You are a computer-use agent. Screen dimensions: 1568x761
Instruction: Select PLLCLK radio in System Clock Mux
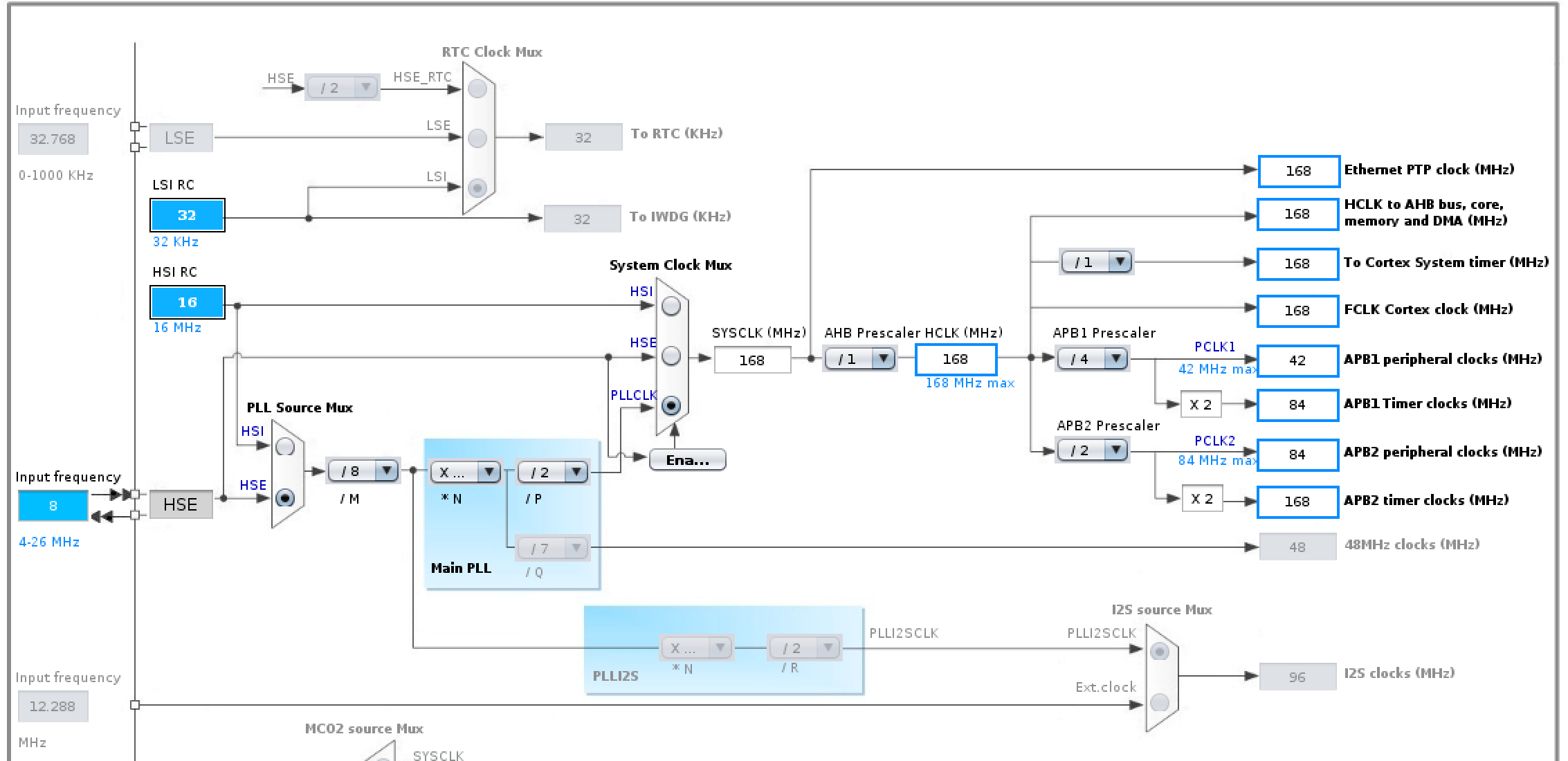(x=671, y=405)
